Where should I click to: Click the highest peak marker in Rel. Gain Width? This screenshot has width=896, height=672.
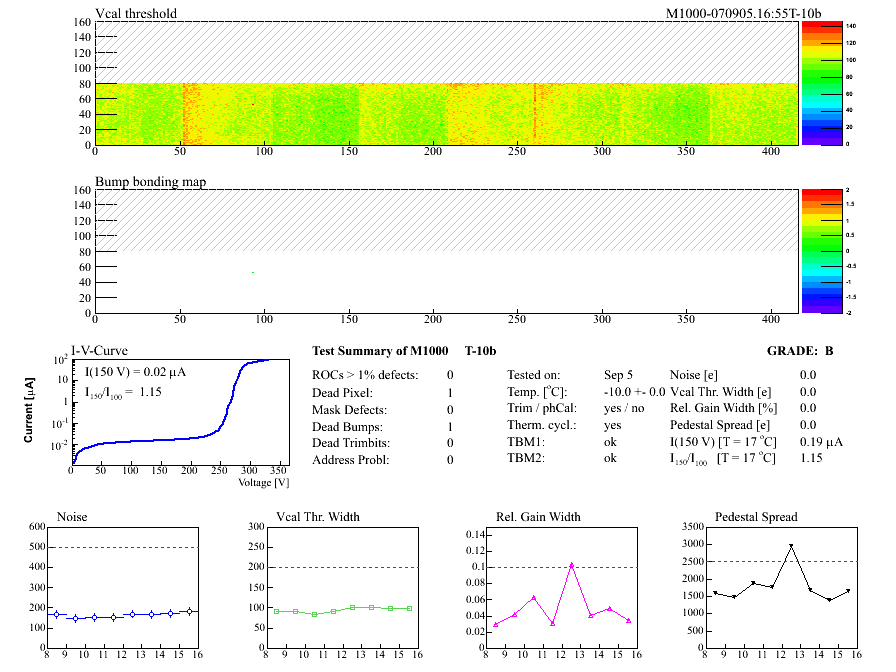[572, 564]
